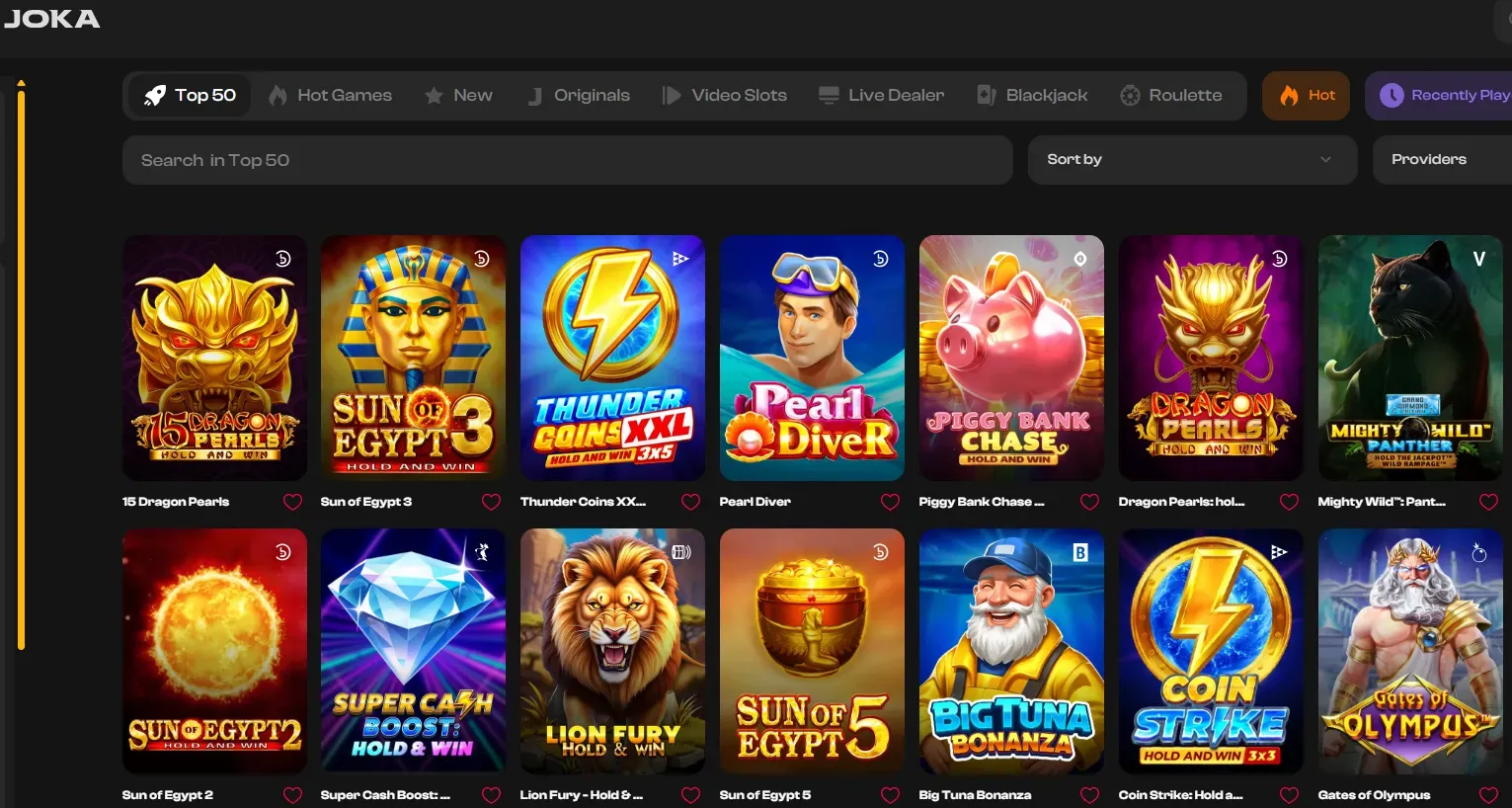This screenshot has height=808, width=1512.
Task: Click the Blackjack cards icon
Action: 986,96
